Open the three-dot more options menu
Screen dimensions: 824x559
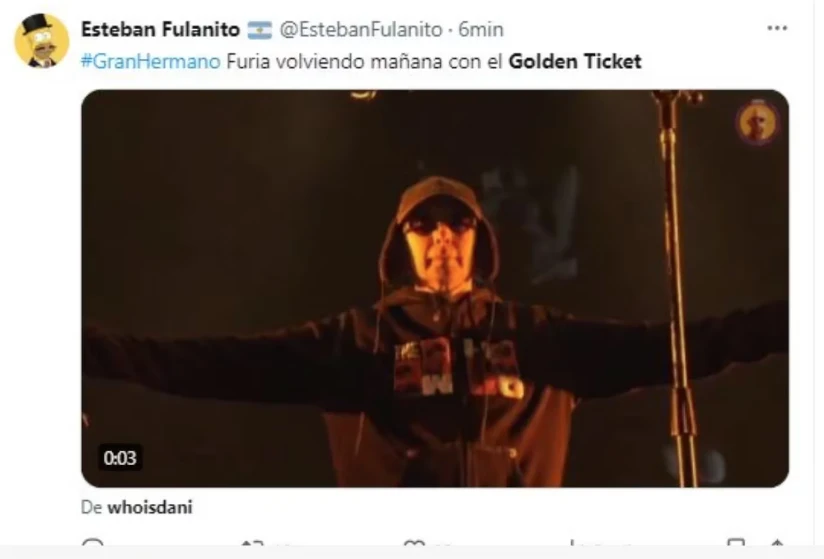coord(777,28)
